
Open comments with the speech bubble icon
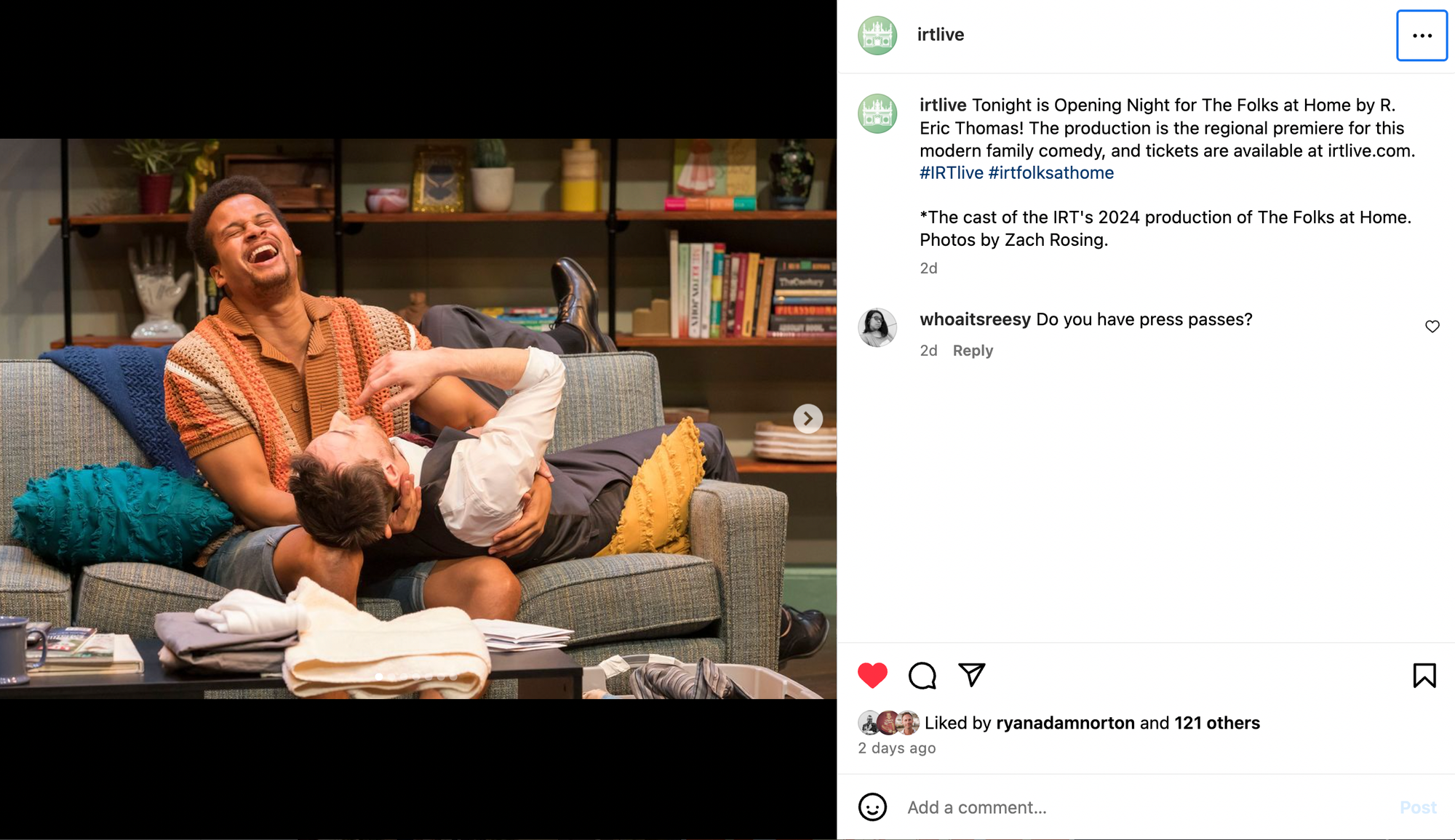click(922, 676)
